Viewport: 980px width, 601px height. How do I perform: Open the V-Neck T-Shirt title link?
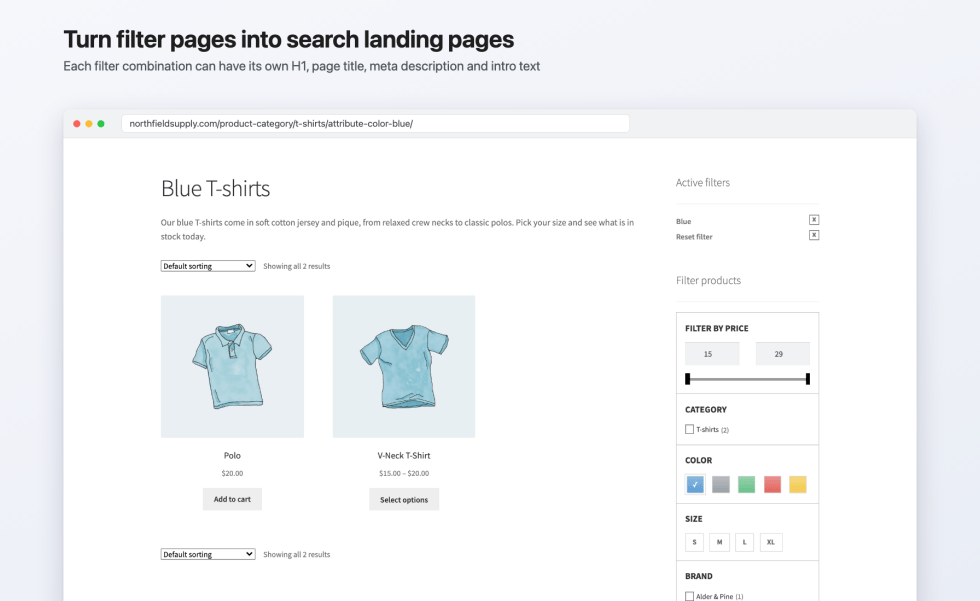pos(404,455)
